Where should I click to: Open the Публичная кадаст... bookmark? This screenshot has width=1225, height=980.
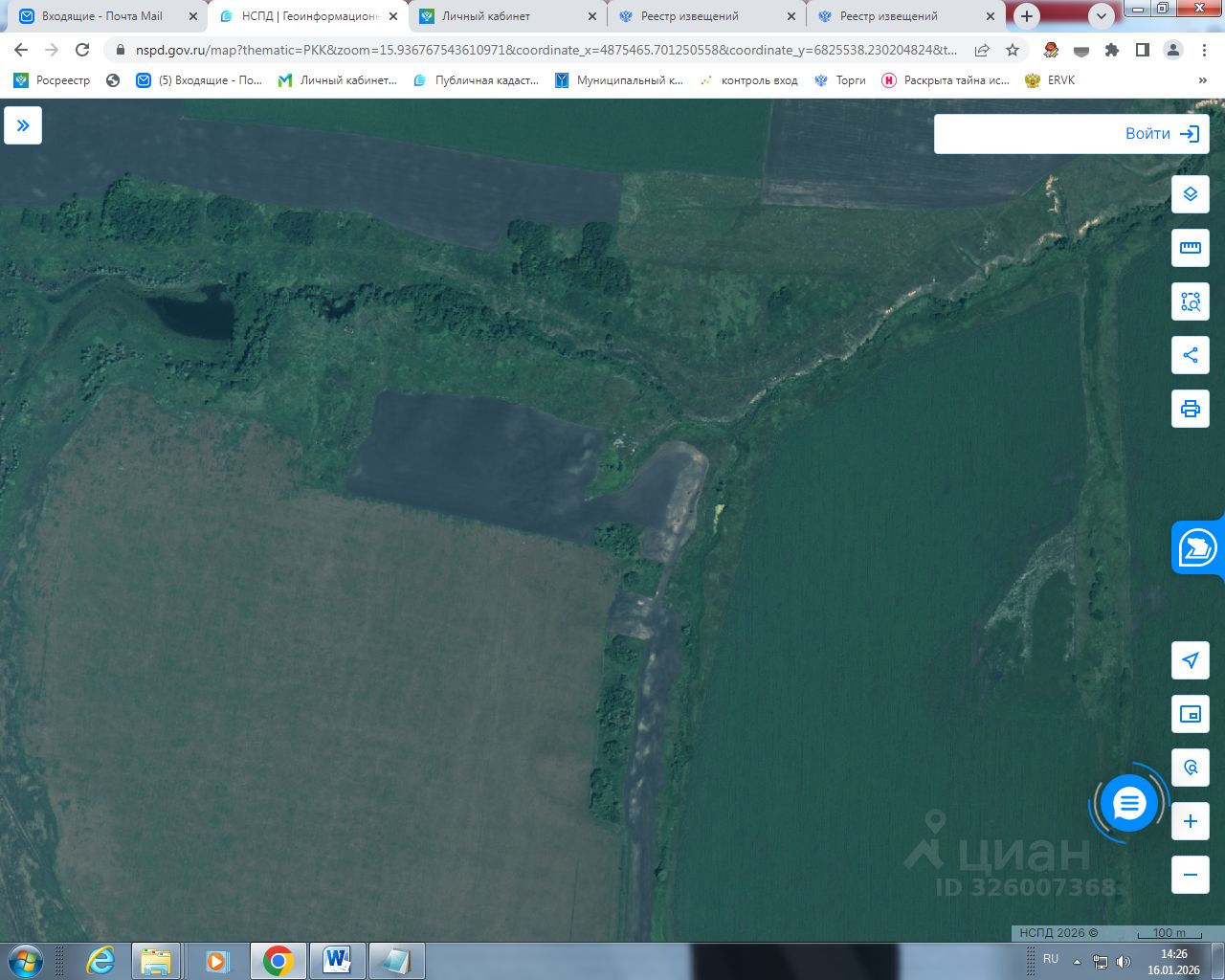point(476,80)
